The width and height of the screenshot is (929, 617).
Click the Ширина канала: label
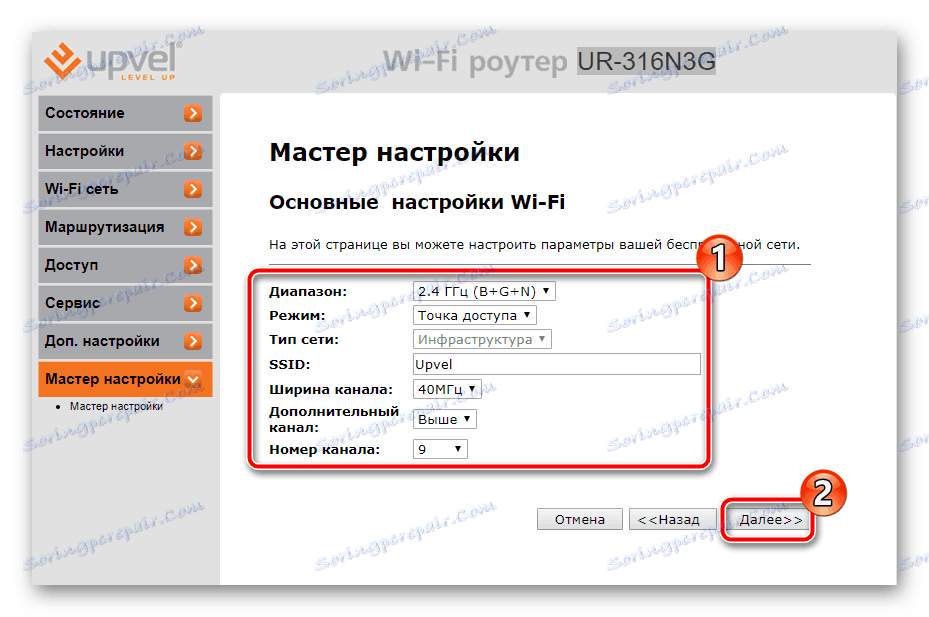pyautogui.click(x=331, y=389)
